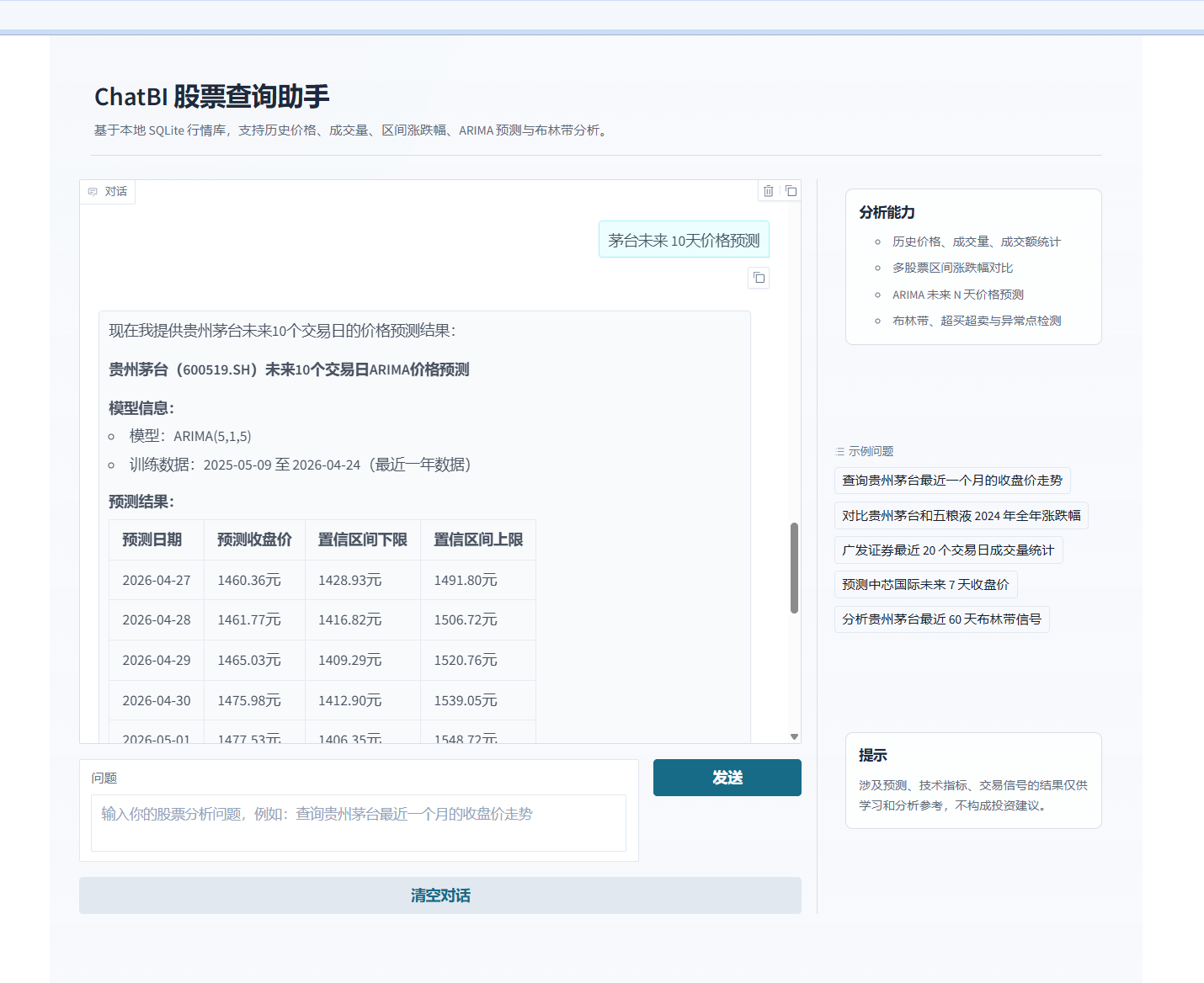
Task: Click the 置信区间上限 column header
Action: 478,539
